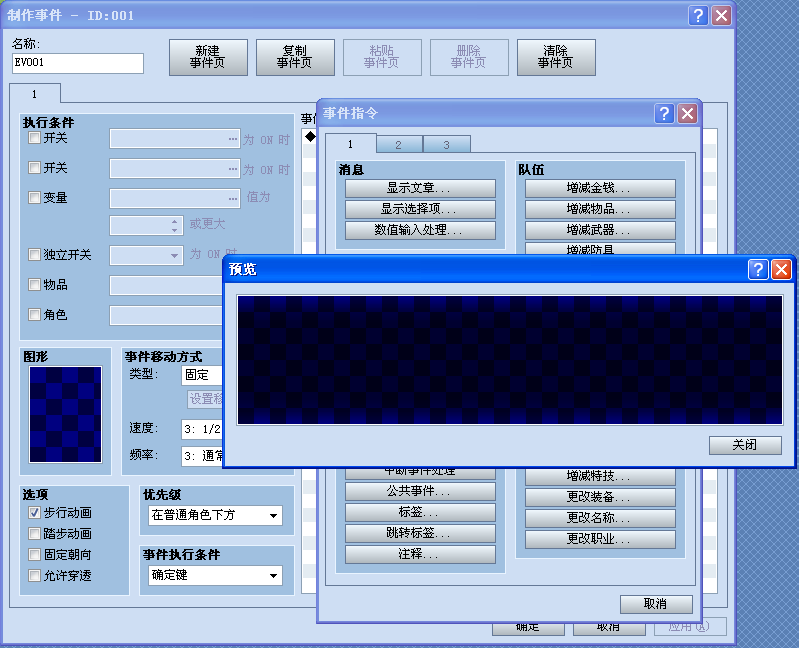Switch to command tab 1
The width and height of the screenshot is (799, 648).
point(350,144)
